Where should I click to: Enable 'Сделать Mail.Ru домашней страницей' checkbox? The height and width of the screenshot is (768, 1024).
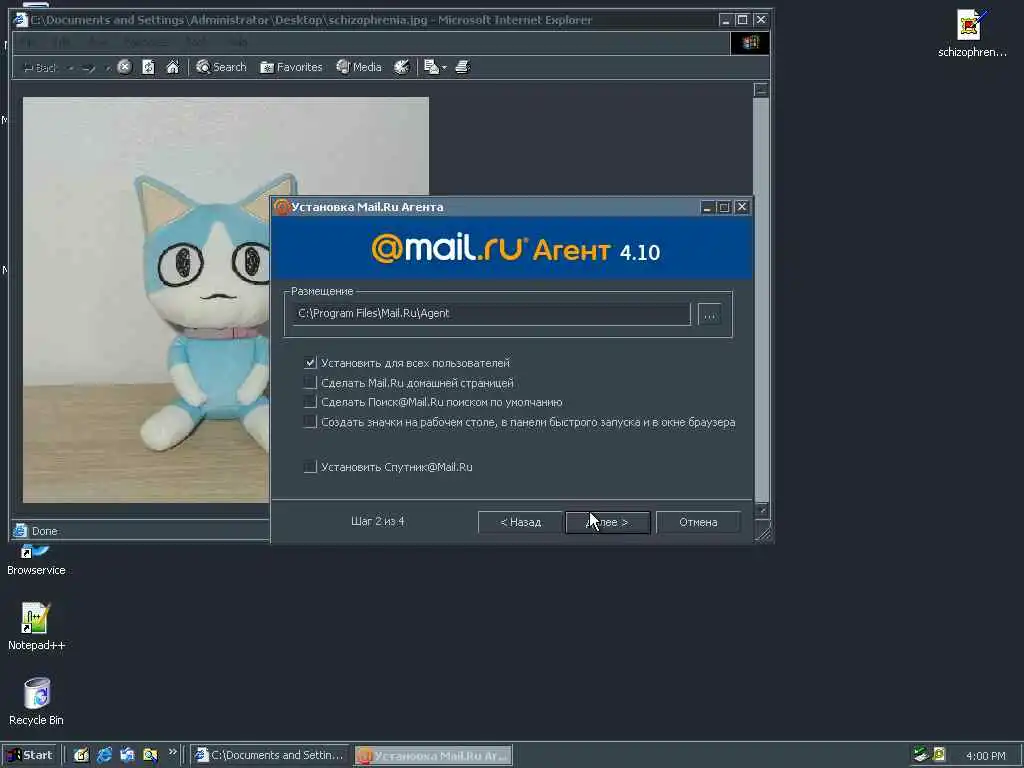310,382
